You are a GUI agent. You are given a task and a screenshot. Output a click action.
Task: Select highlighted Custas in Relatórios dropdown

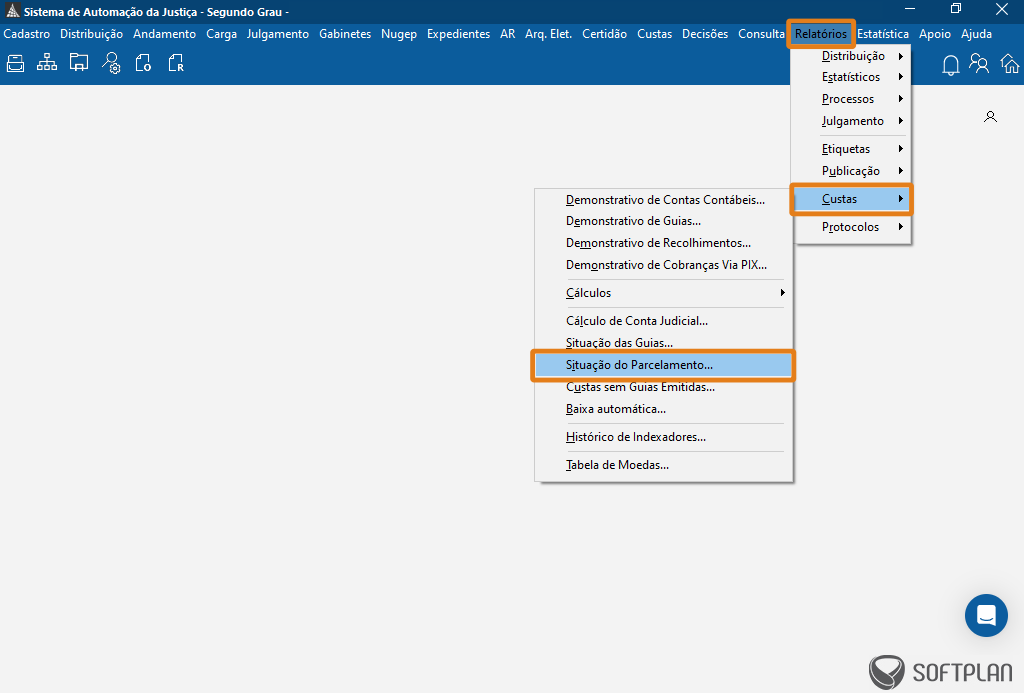point(851,199)
